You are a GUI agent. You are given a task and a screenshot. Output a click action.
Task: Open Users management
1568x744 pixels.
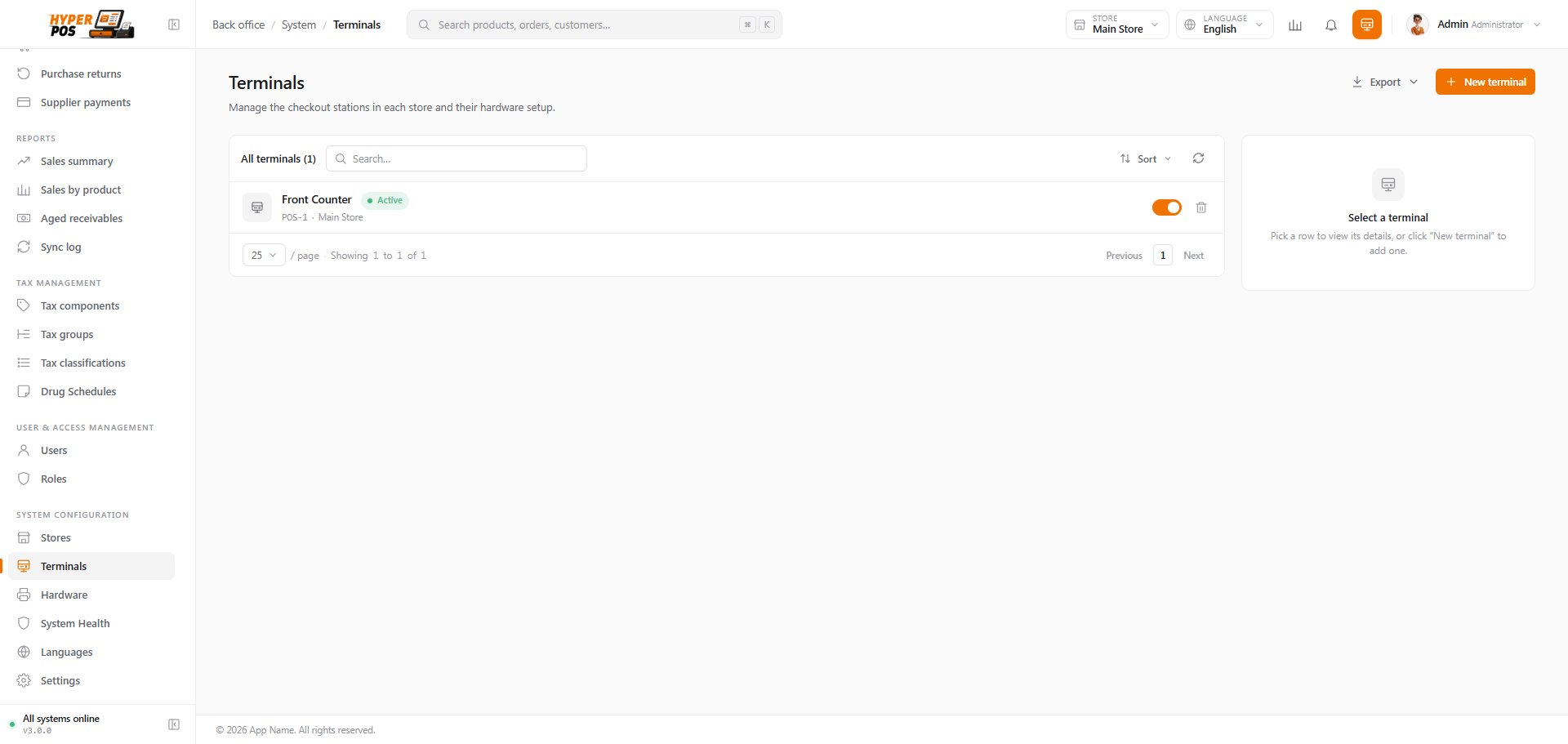pyautogui.click(x=91, y=450)
